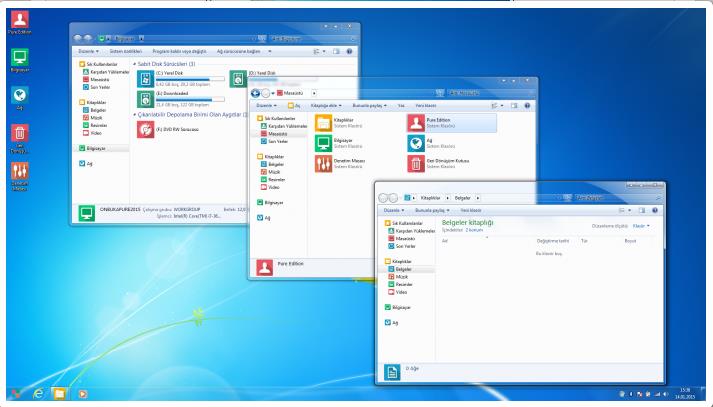Open the red recycle bin desktop icon
Image resolution: width=713 pixels, height=407 pixels.
[x=20, y=133]
